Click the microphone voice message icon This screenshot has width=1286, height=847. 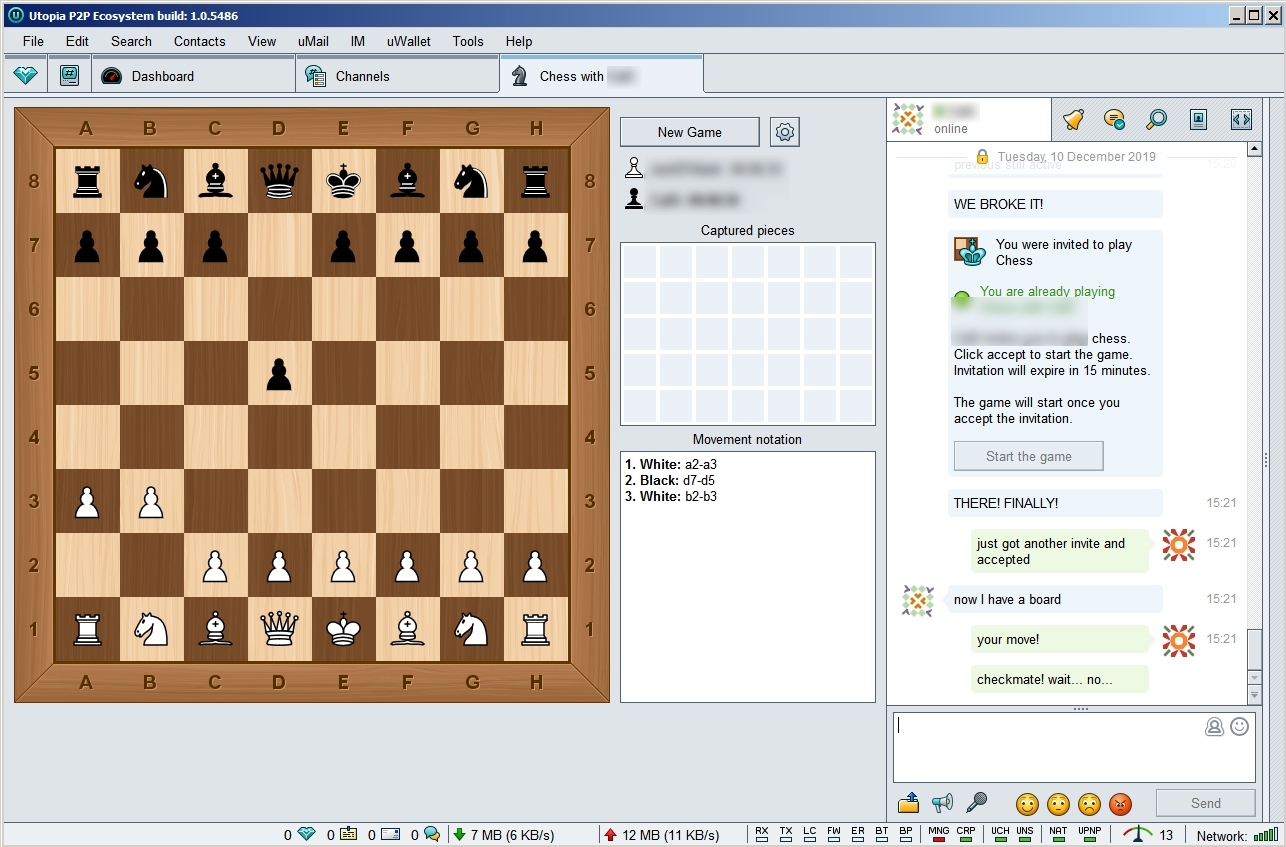pyautogui.click(x=976, y=803)
